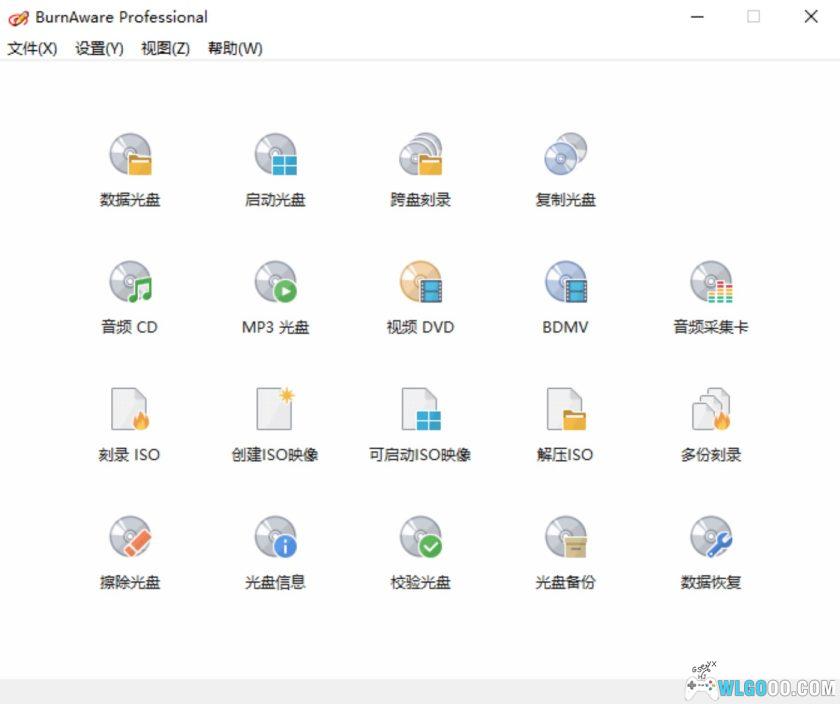
Task: Select the 多份刻录 multi-copy burn tool
Action: point(710,423)
